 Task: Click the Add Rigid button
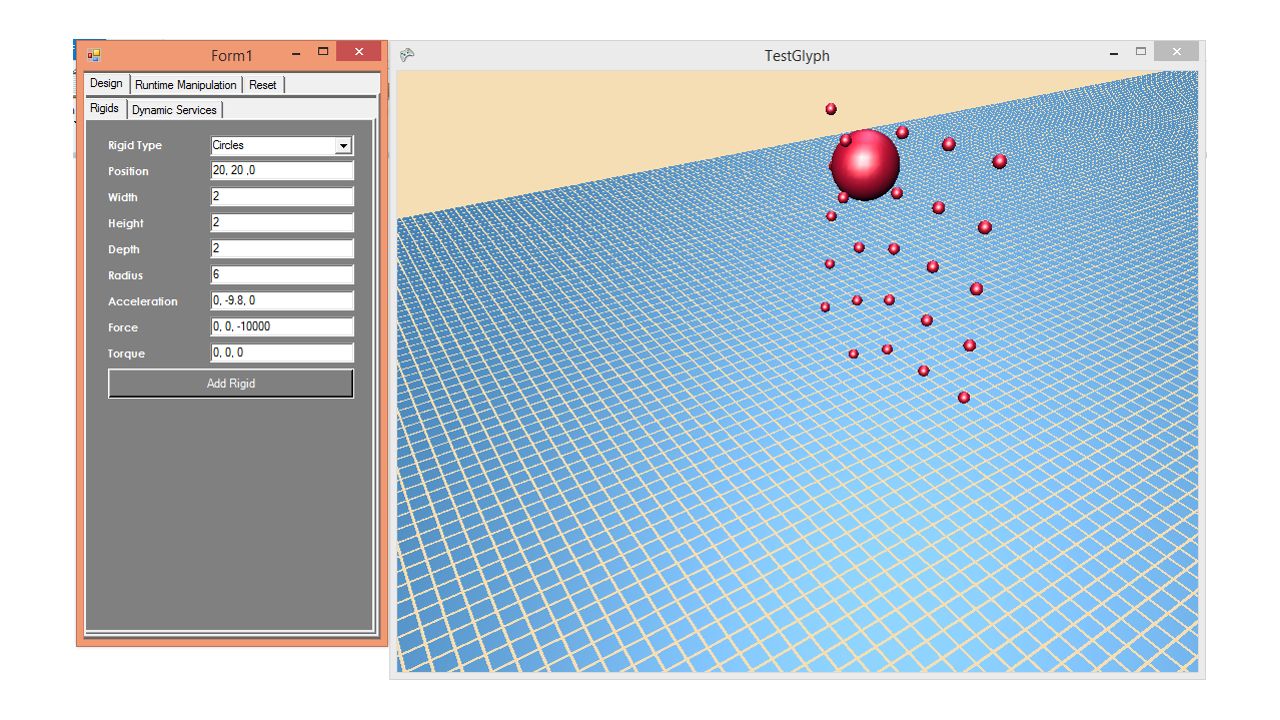click(230, 383)
